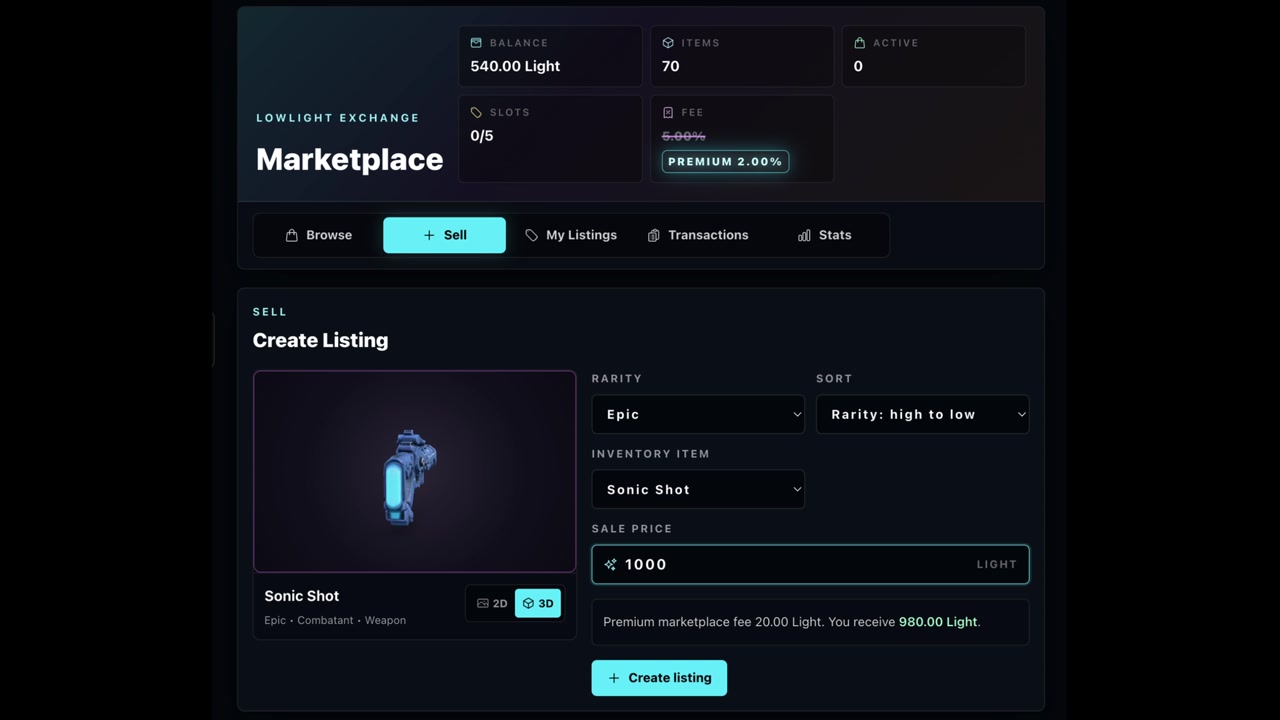Open the My Listings tab
The image size is (1280, 720).
571,235
